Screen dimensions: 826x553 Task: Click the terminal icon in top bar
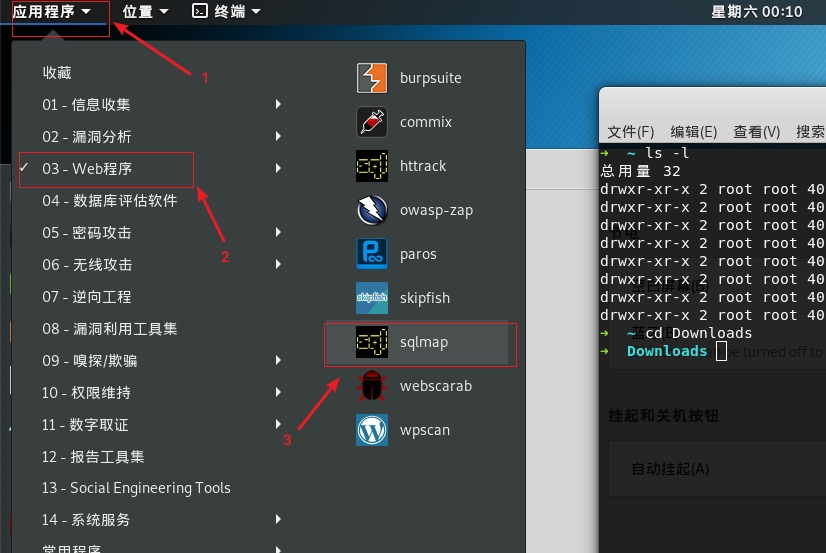pos(200,11)
